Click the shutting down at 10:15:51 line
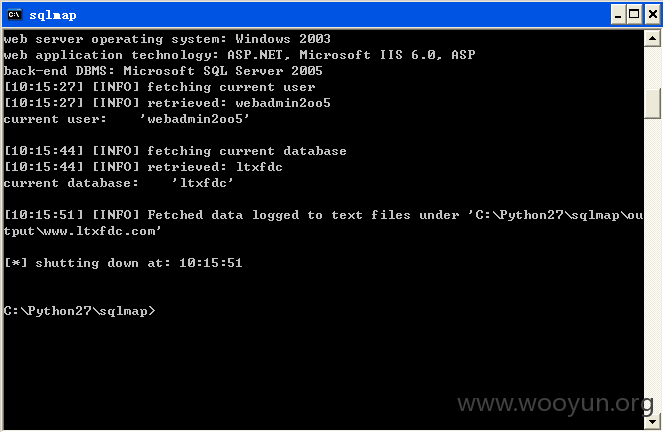This screenshot has height=432, width=663. tap(123, 263)
